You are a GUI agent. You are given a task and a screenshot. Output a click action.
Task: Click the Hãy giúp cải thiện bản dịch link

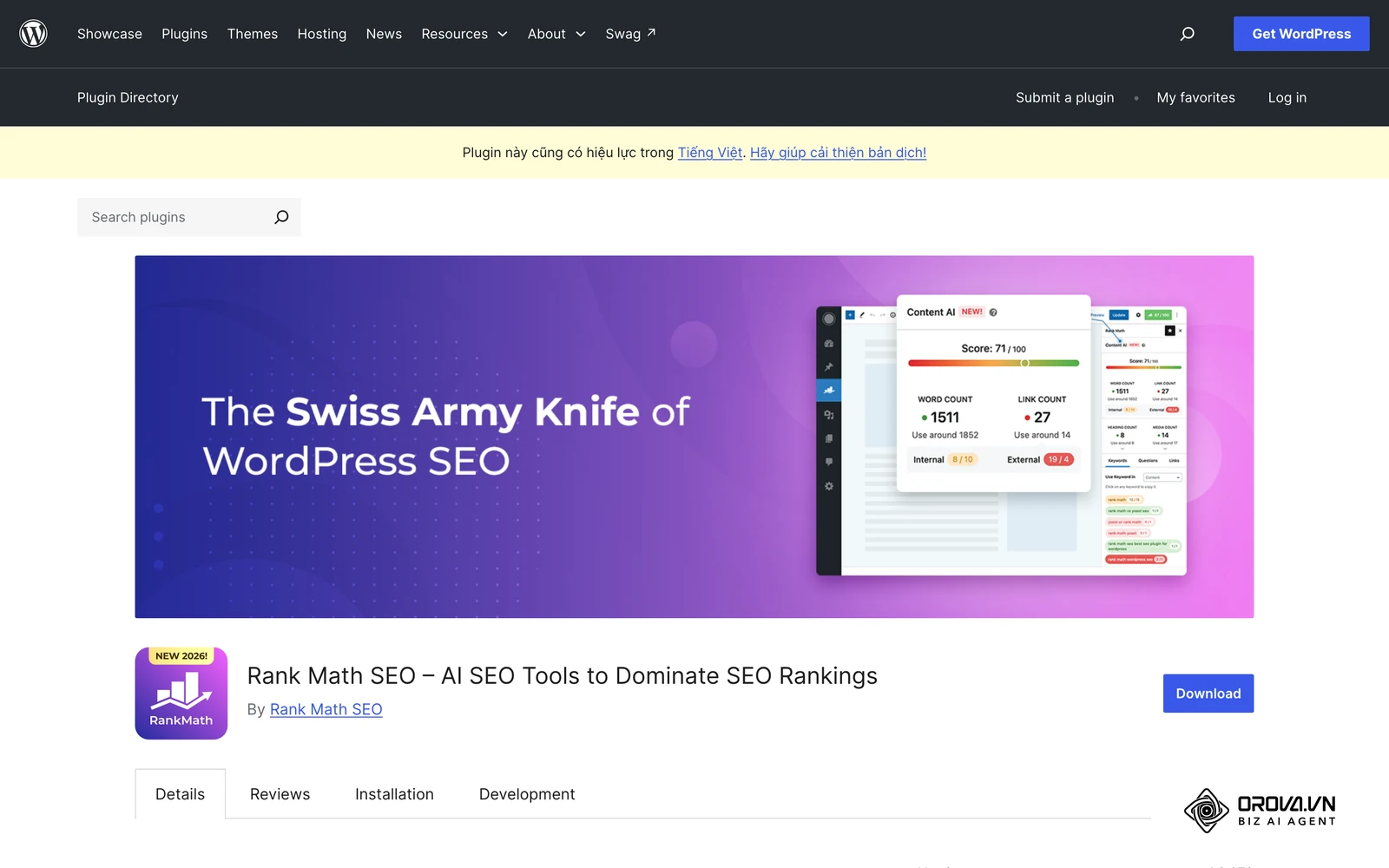point(838,153)
